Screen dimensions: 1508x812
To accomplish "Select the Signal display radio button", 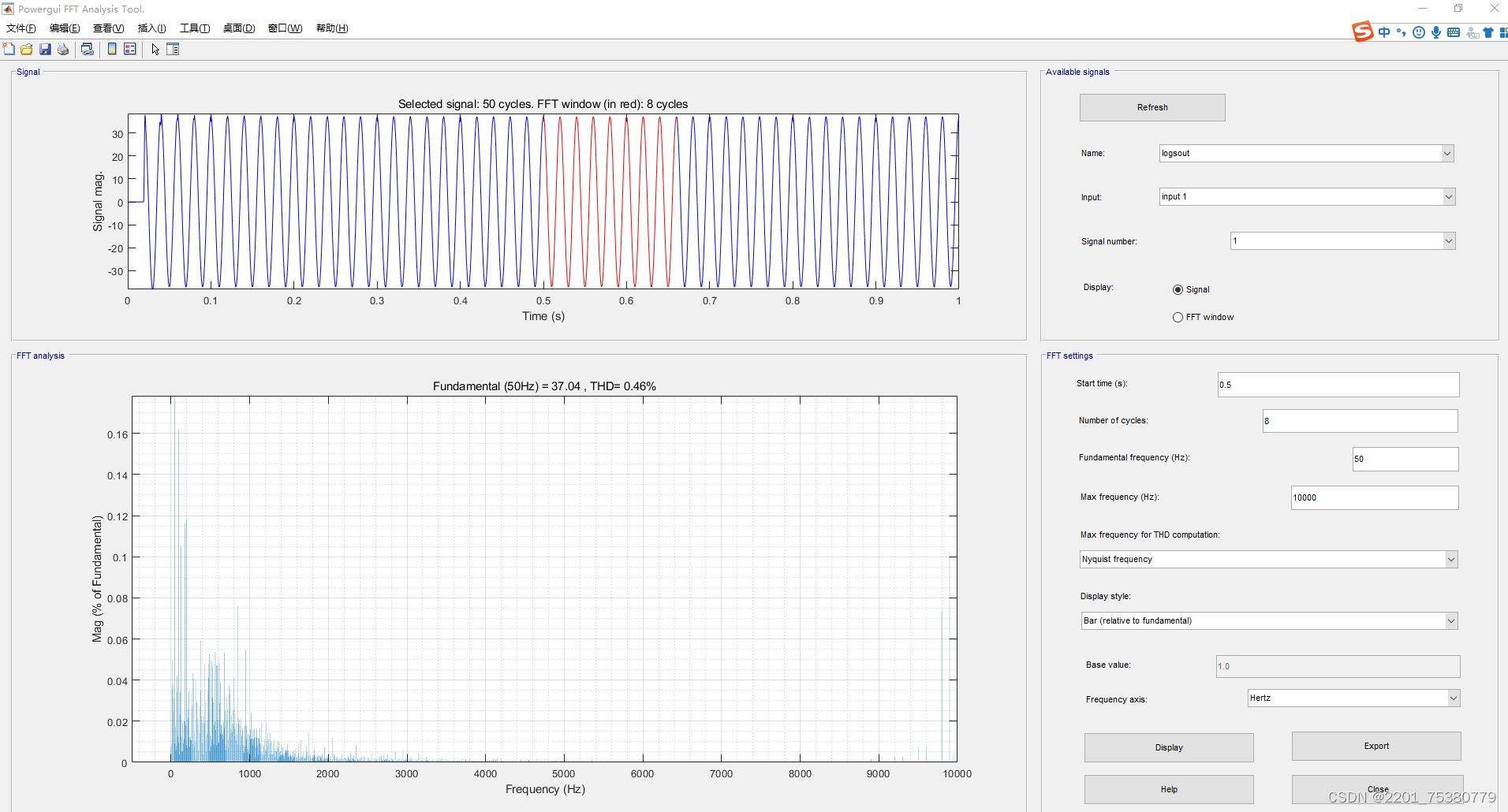I will point(1178,289).
